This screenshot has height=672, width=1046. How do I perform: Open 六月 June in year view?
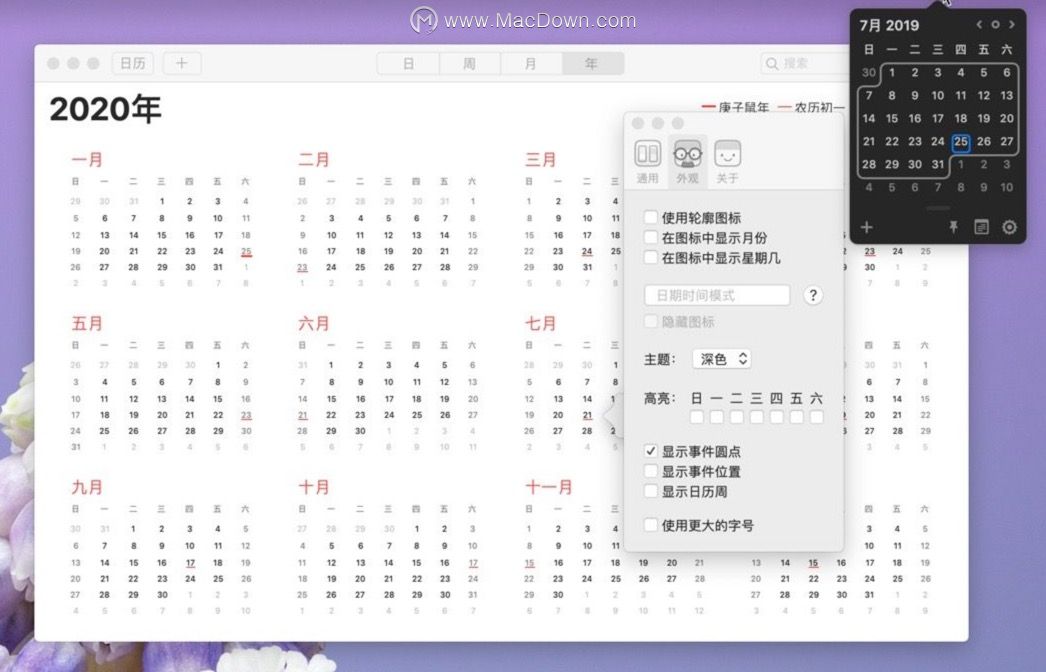(314, 323)
